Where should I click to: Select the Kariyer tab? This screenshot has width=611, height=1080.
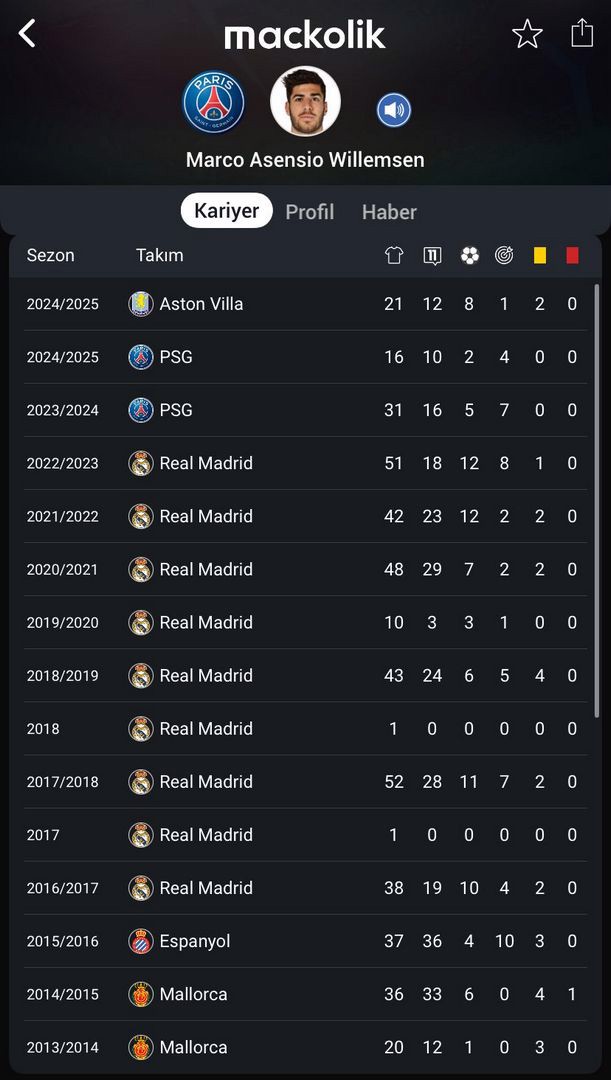(227, 211)
